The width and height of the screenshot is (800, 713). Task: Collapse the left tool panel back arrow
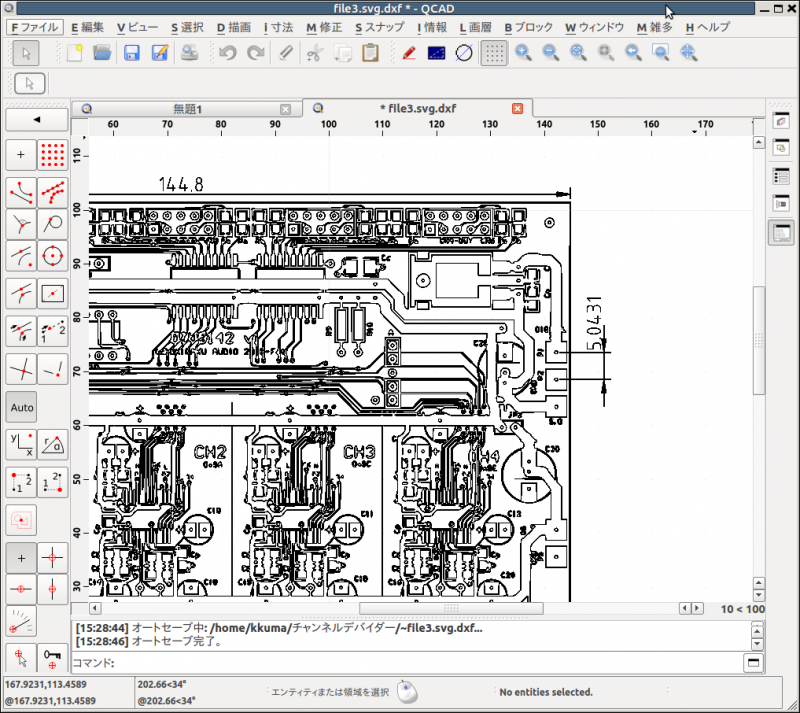tap(37, 120)
